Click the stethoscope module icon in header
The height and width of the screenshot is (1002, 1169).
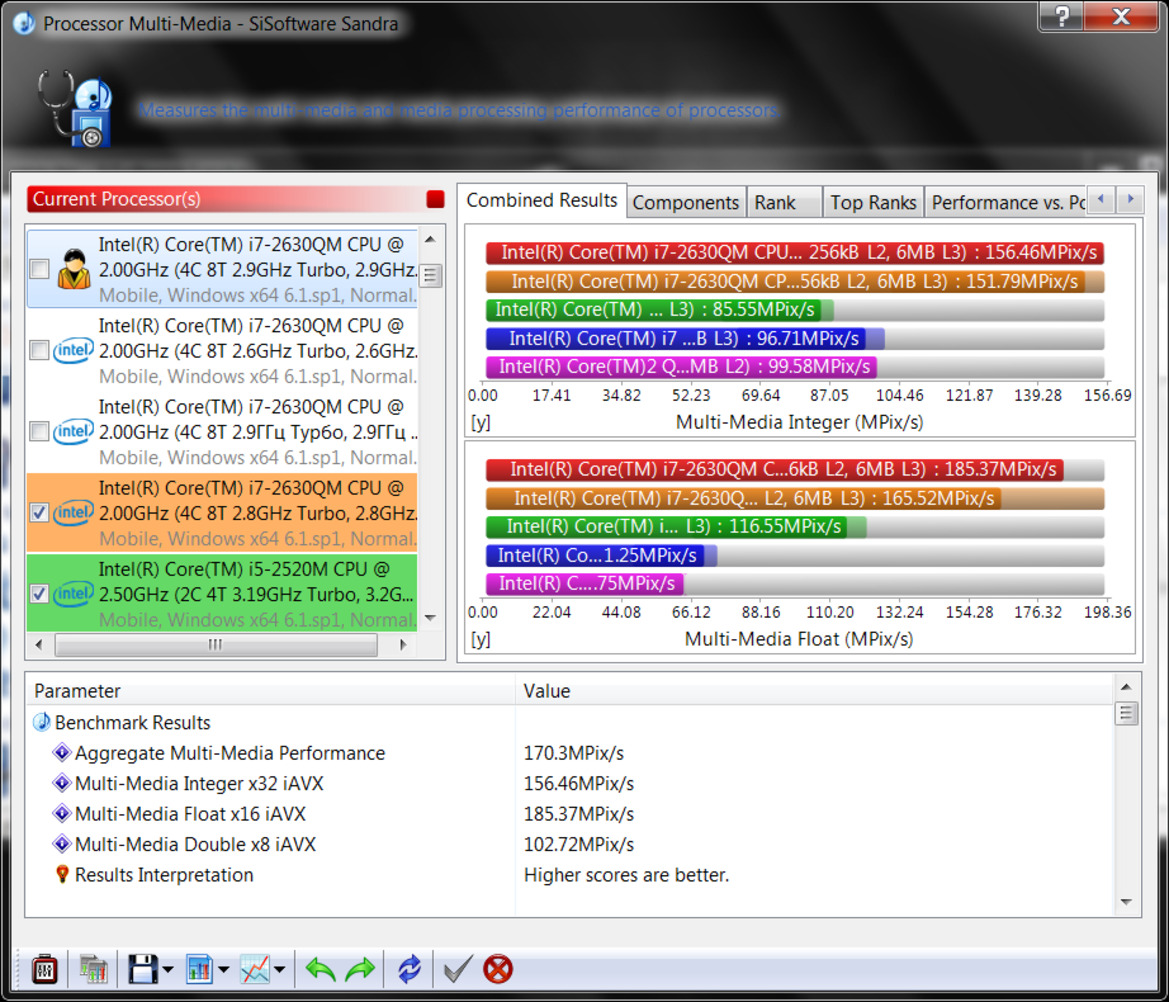(75, 109)
